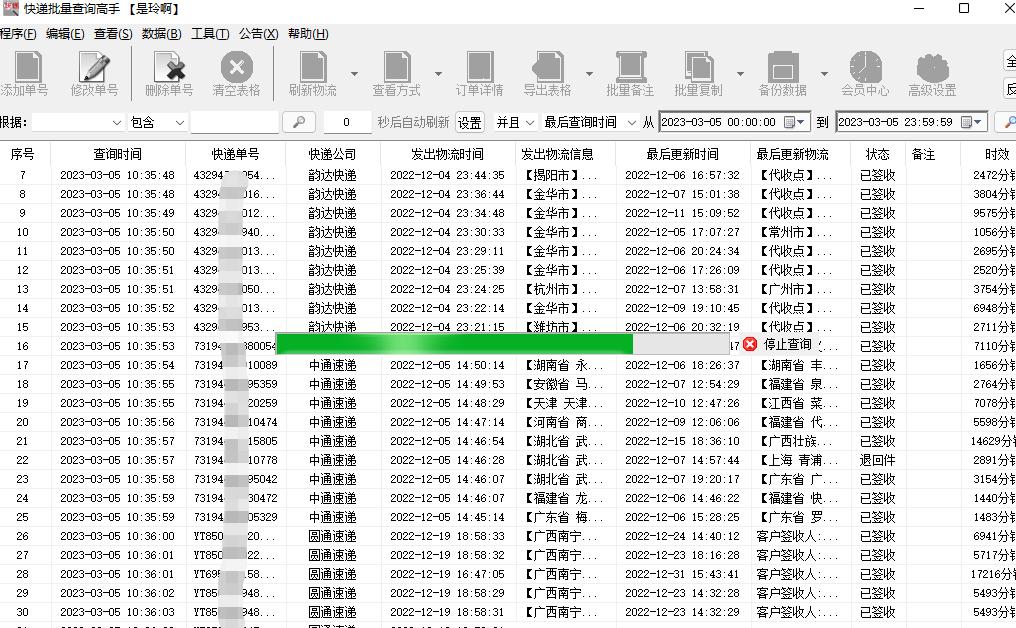Use the 清空表格 clear table icon
Image resolution: width=1016 pixels, height=628 pixels.
click(x=236, y=72)
